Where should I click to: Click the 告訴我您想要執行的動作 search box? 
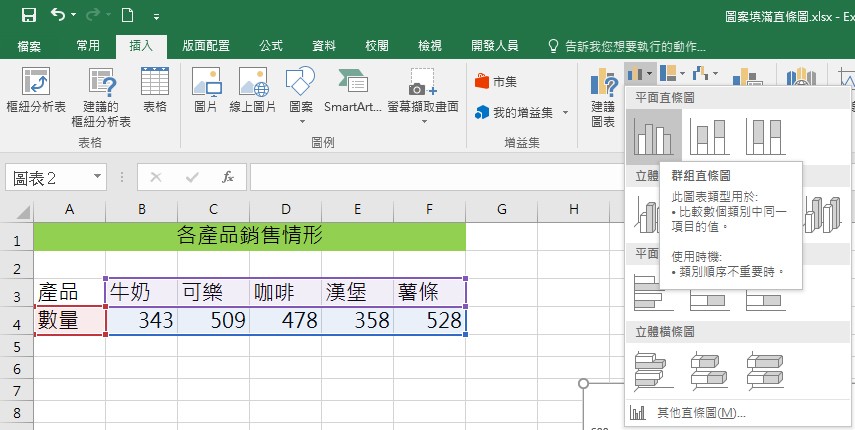coord(627,46)
